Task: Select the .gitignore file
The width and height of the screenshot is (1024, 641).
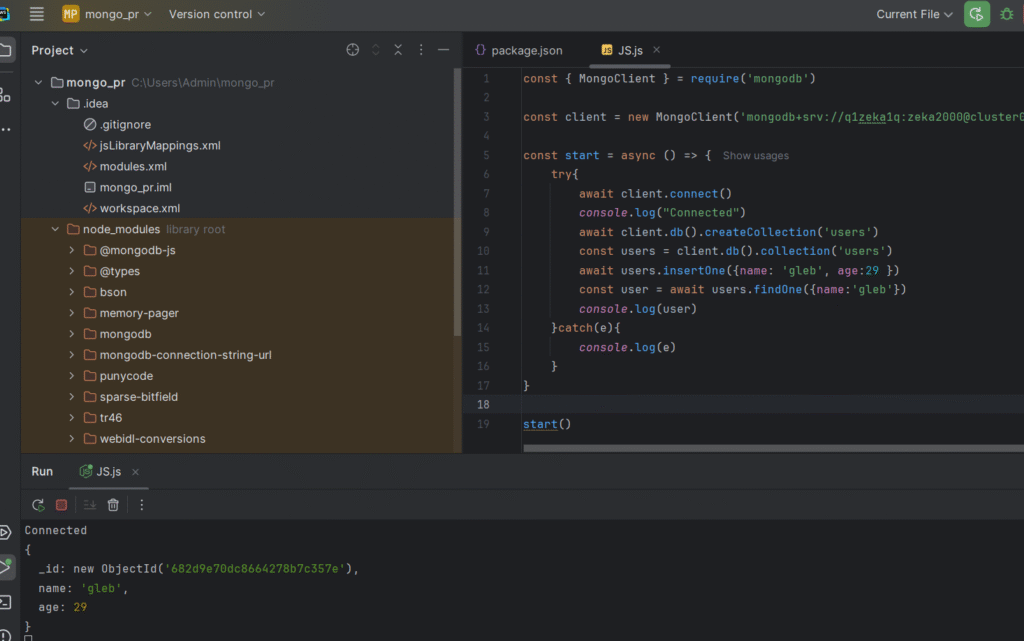Action: click(x=118, y=124)
